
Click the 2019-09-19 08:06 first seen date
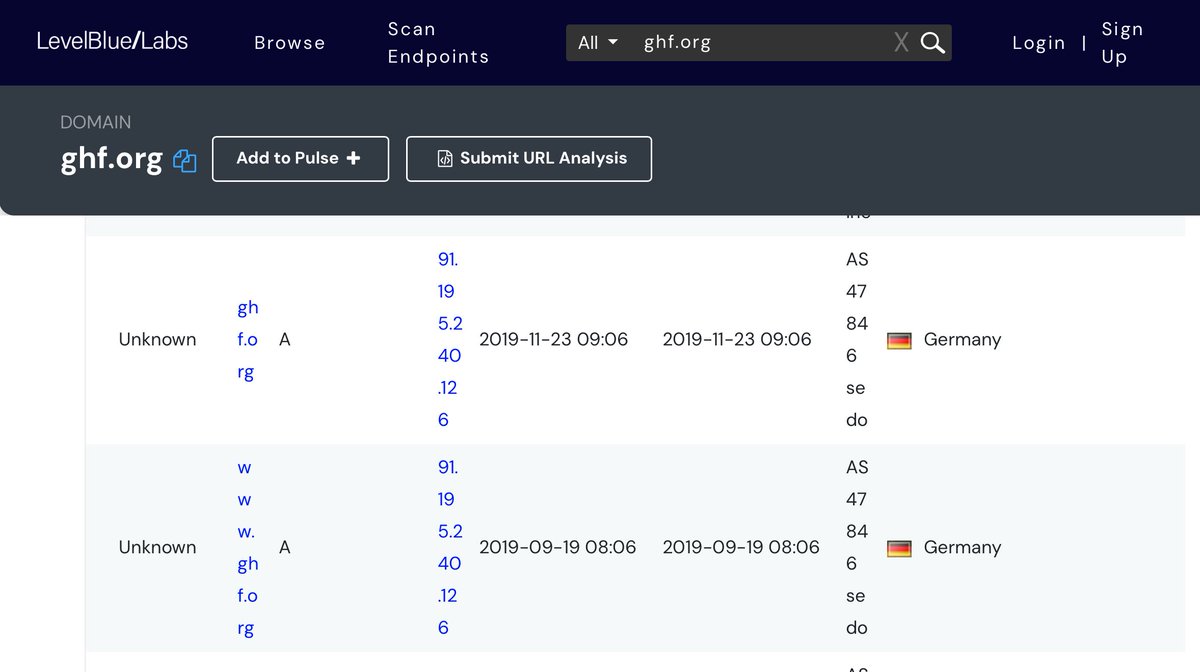(557, 548)
